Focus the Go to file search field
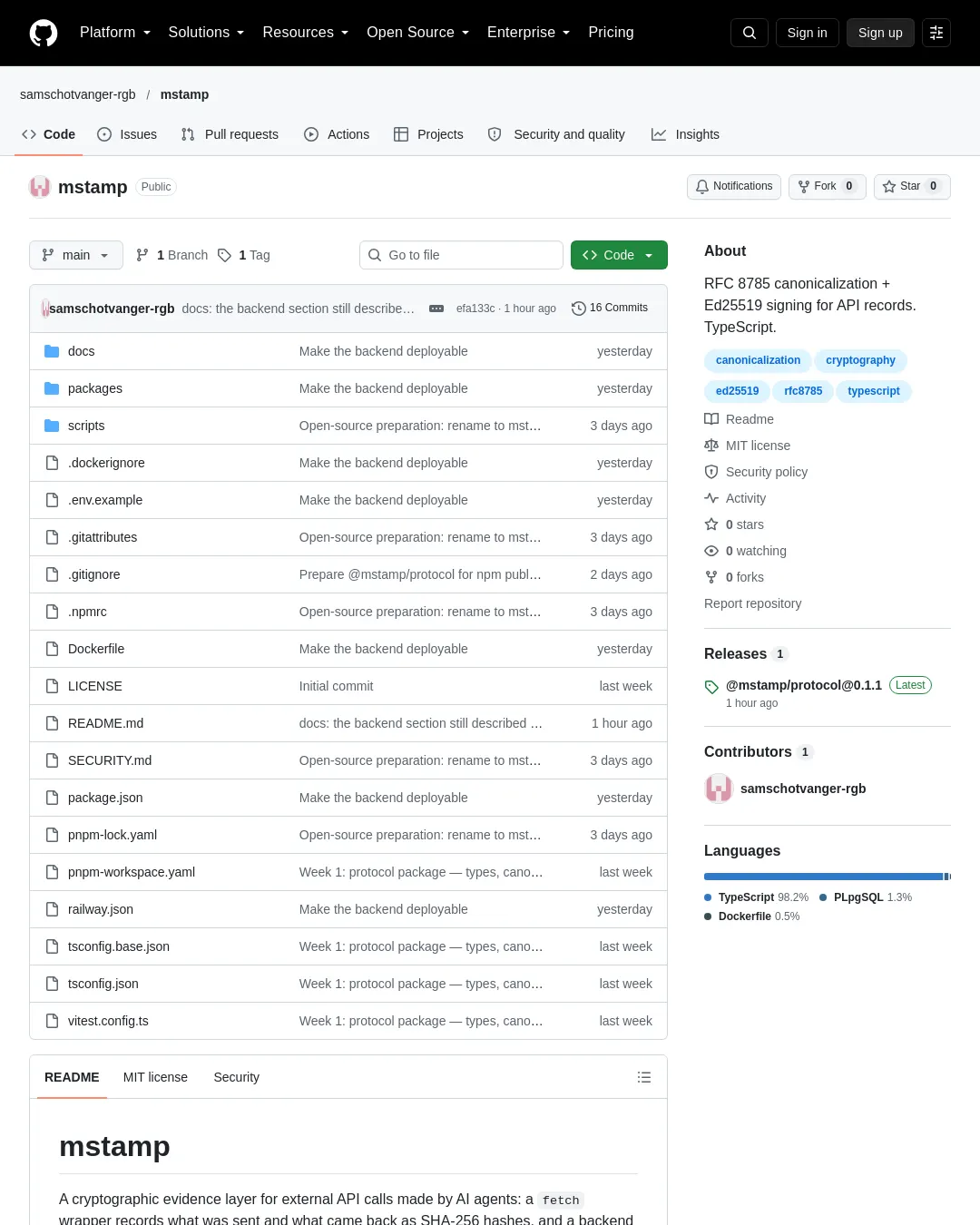Image resolution: width=980 pixels, height=1225 pixels. tap(461, 255)
